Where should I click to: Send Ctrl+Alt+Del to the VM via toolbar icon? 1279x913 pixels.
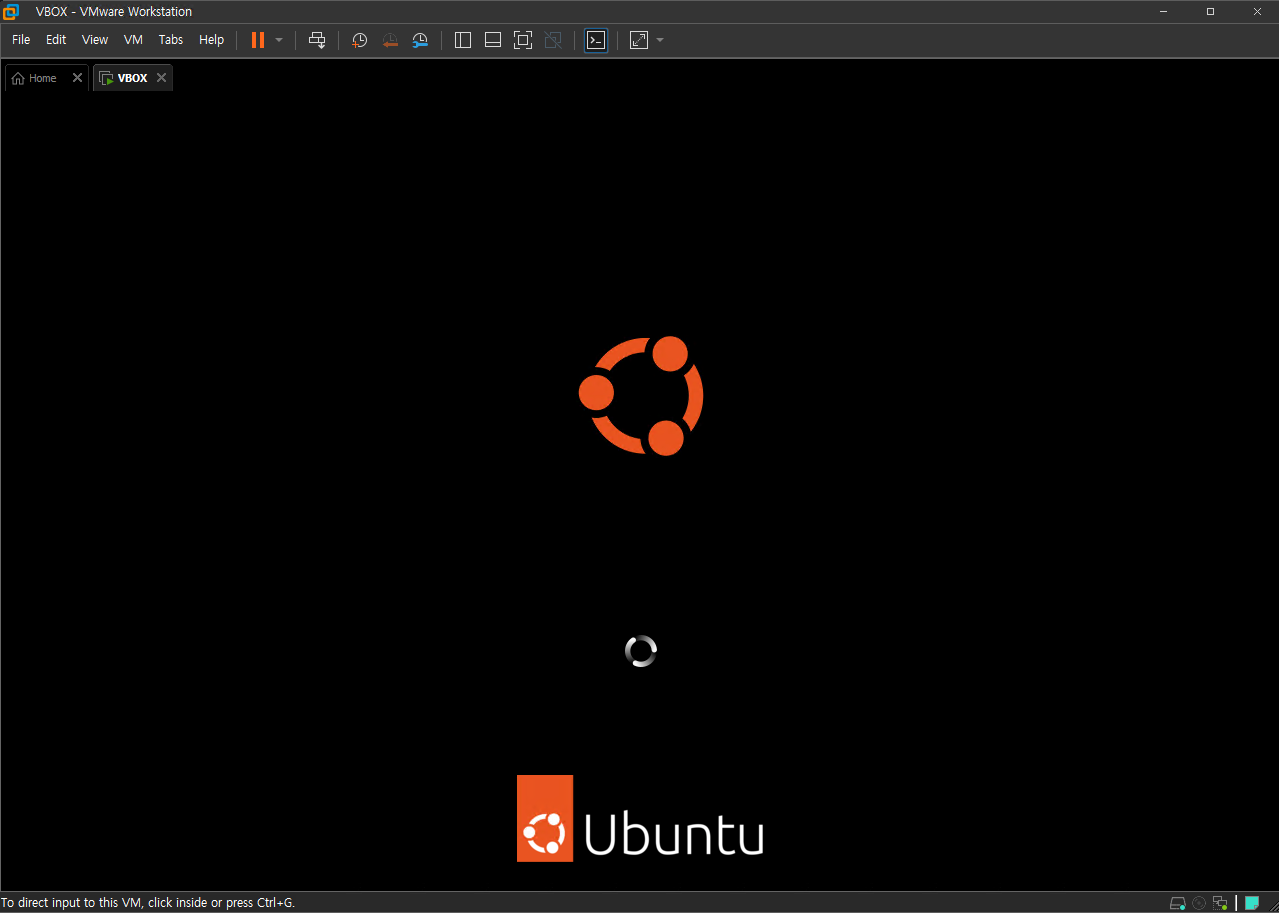317,40
